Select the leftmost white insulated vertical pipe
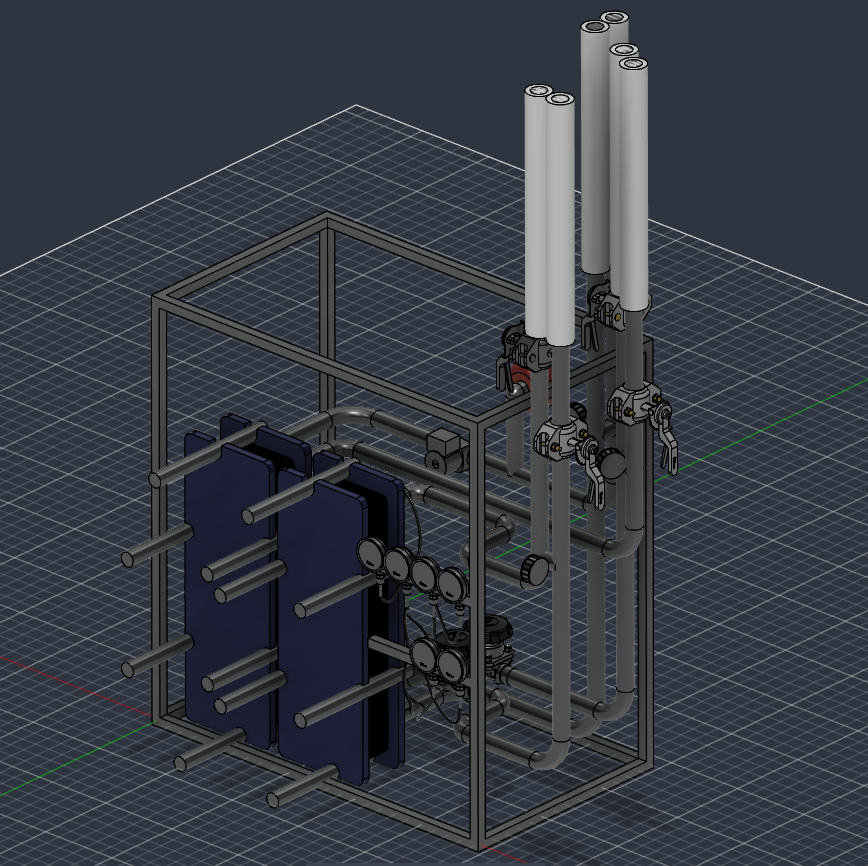 pyautogui.click(x=535, y=210)
